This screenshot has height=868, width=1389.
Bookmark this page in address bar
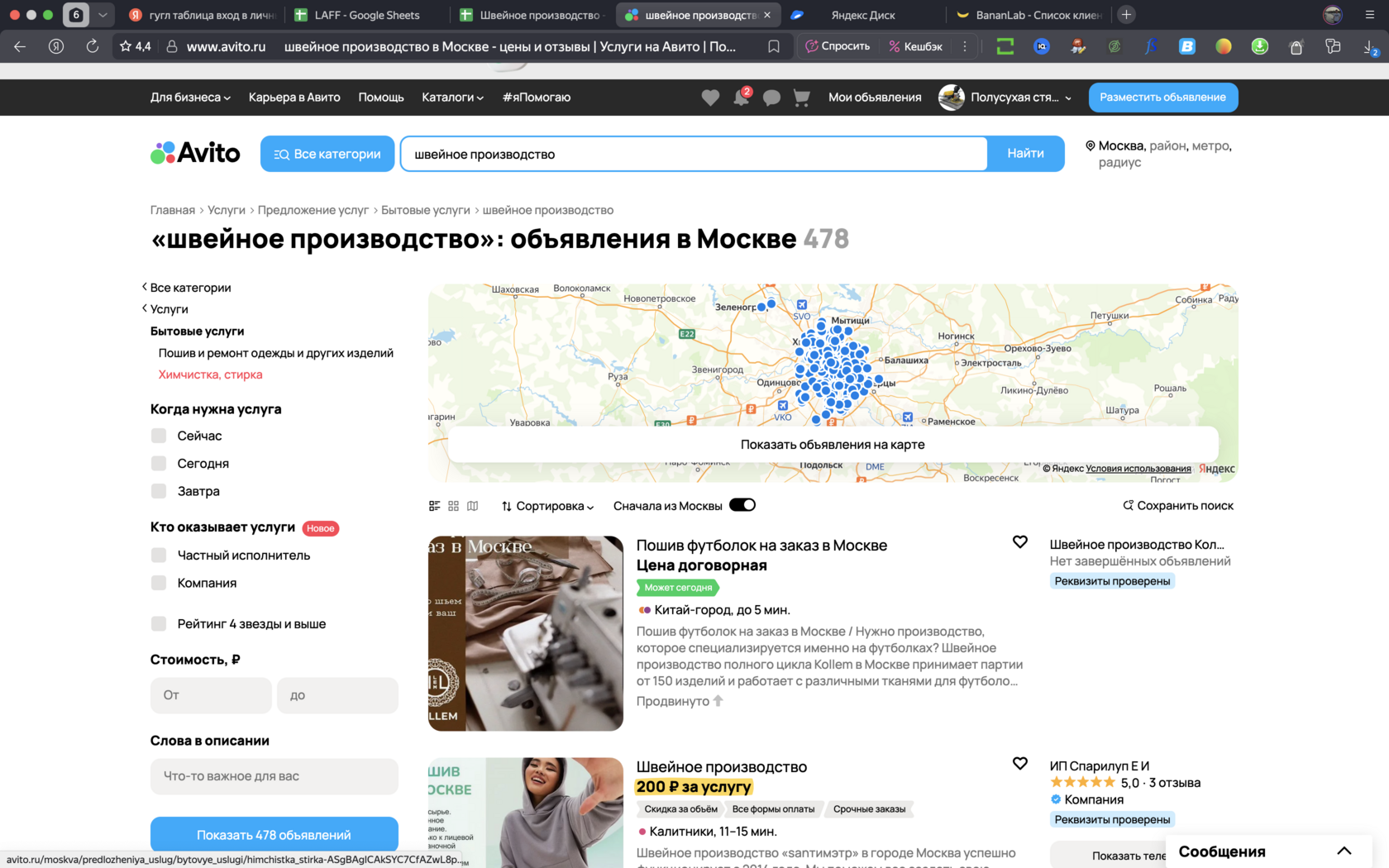pos(774,46)
